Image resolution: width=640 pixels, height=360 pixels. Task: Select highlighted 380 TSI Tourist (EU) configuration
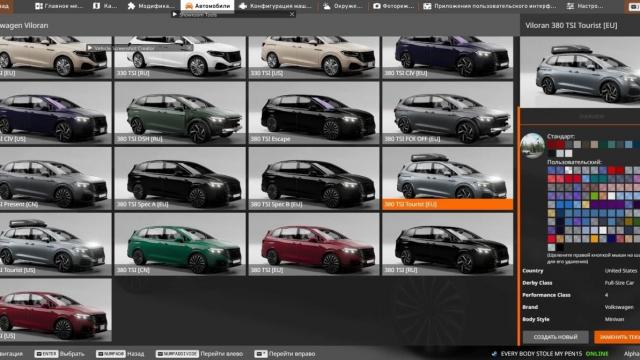(447, 179)
